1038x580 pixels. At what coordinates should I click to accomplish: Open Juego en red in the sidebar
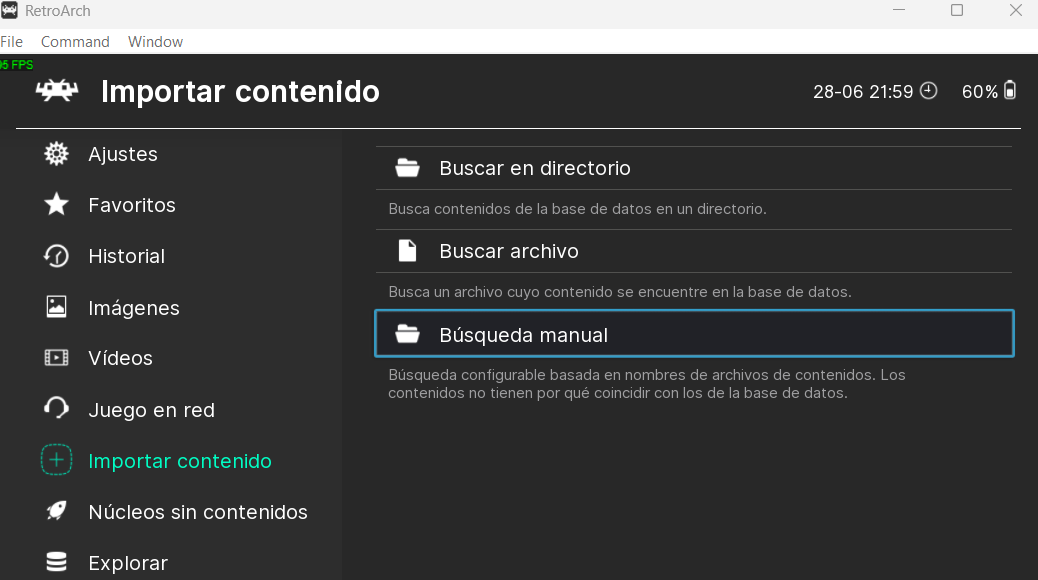tap(152, 410)
